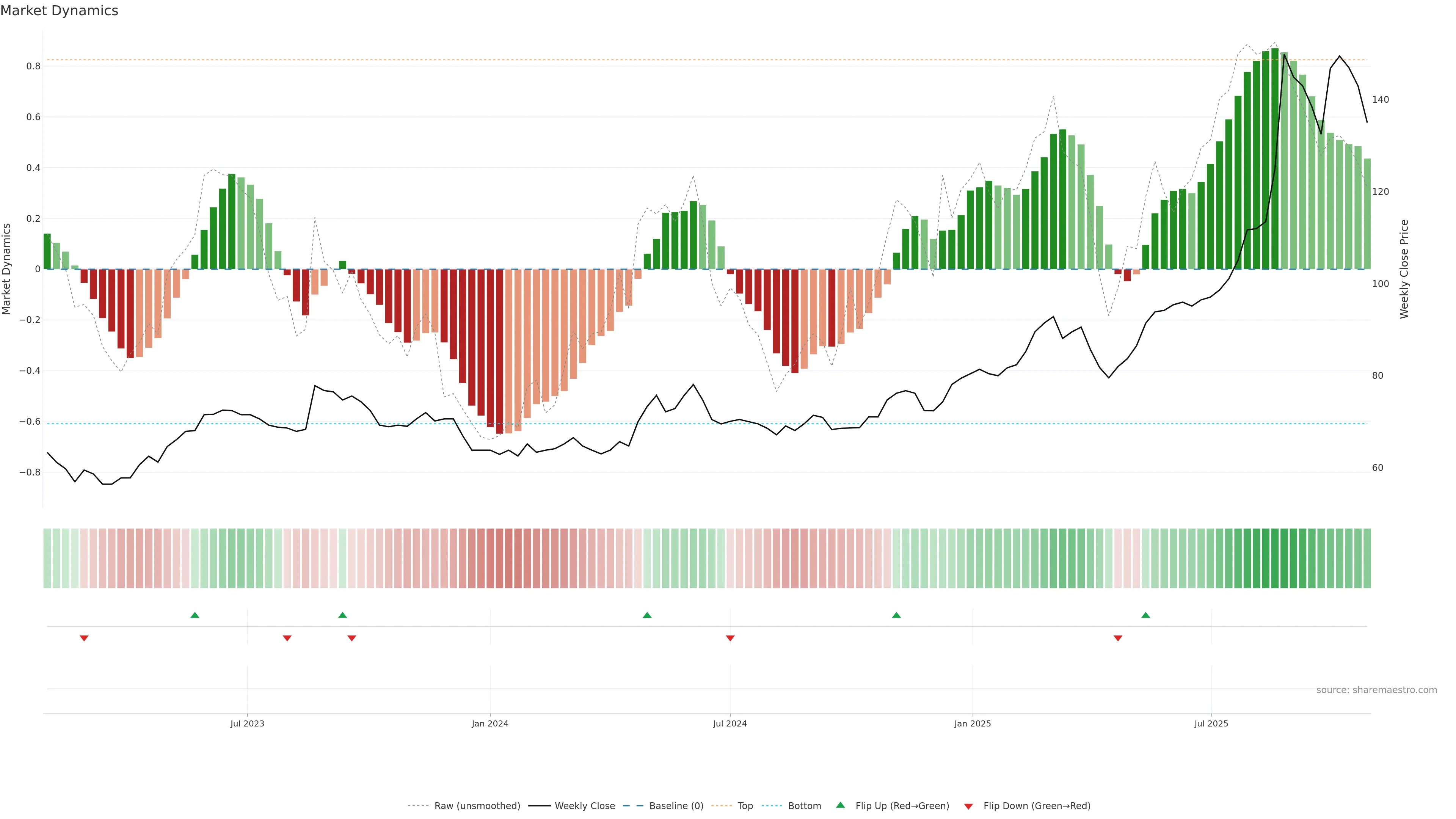Click the Market Dynamics chart title
Viewport: 1456px width, 819px height.
tap(60, 11)
